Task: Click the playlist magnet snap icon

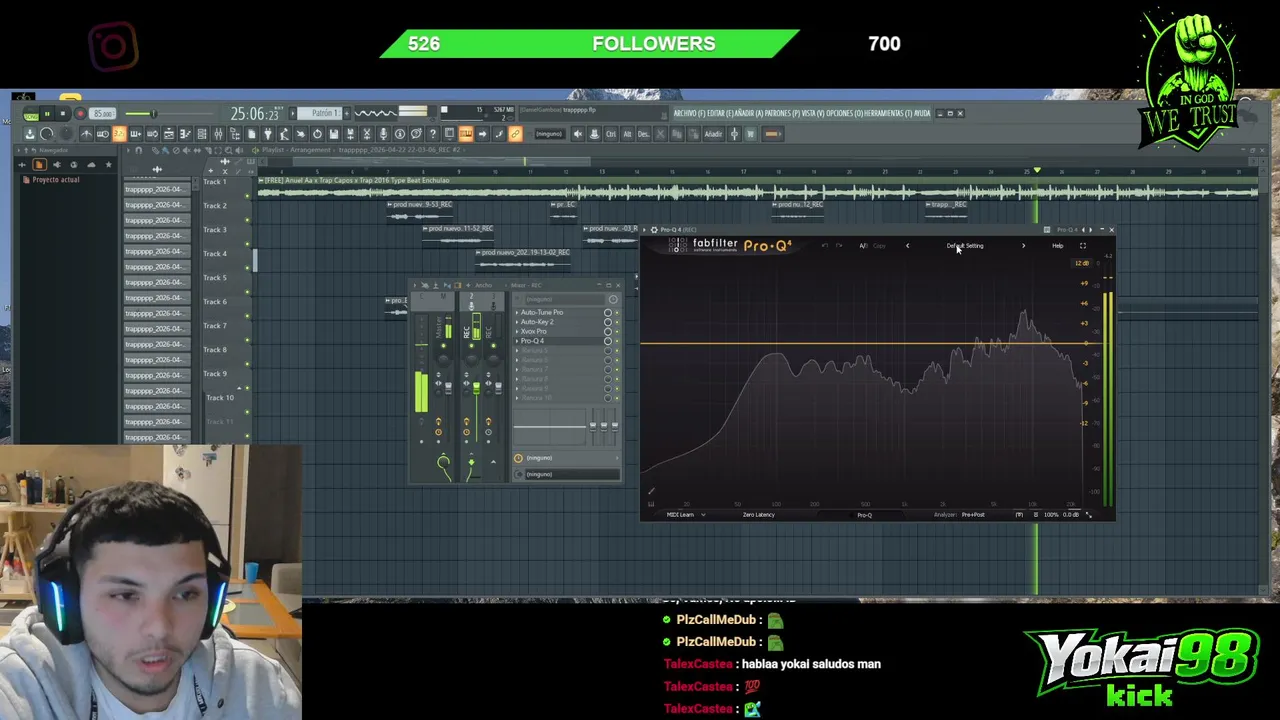Action: [x=139, y=150]
